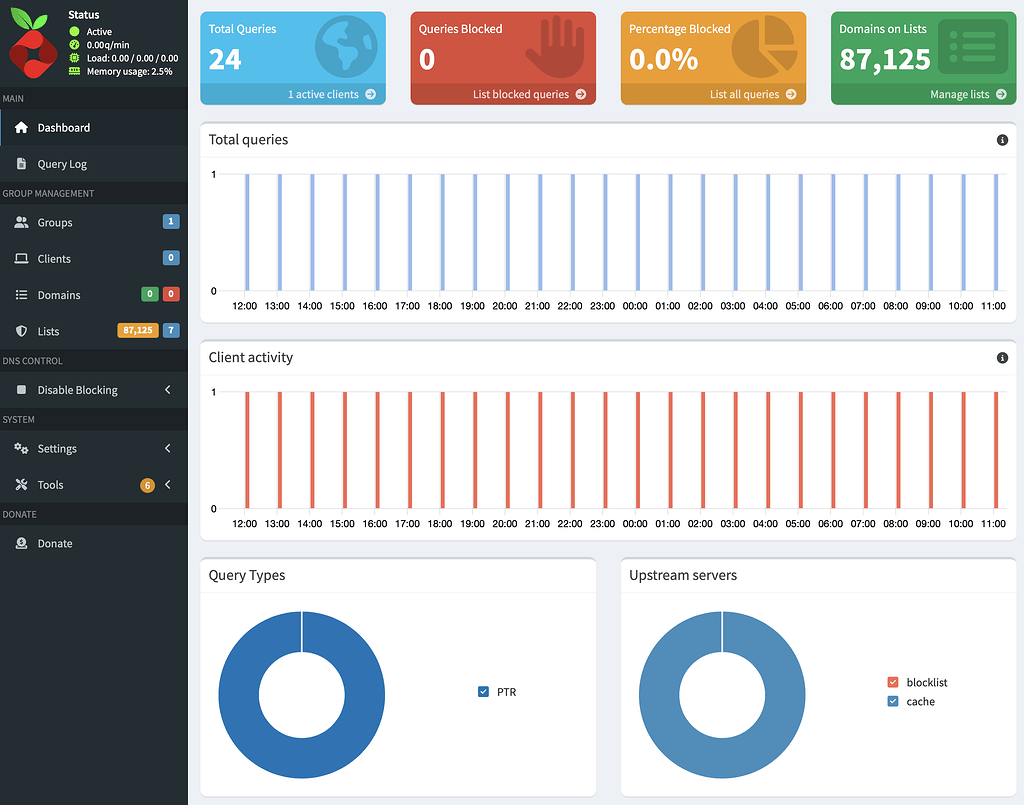Show info for Client activity chart
This screenshot has height=805, width=1024.
(x=1002, y=357)
